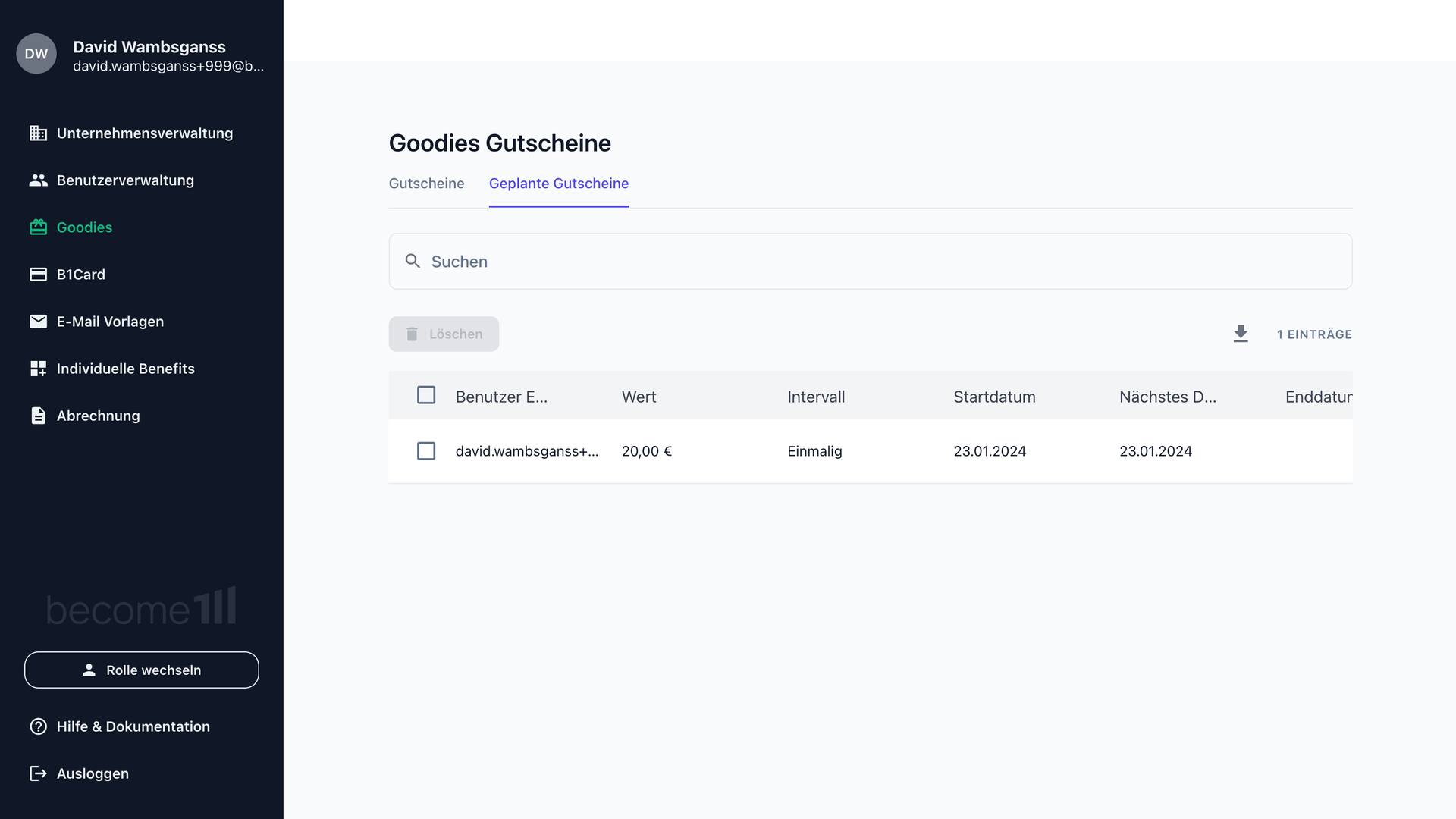Click the Abrechnung document icon
The height and width of the screenshot is (819, 1456).
pos(38,416)
